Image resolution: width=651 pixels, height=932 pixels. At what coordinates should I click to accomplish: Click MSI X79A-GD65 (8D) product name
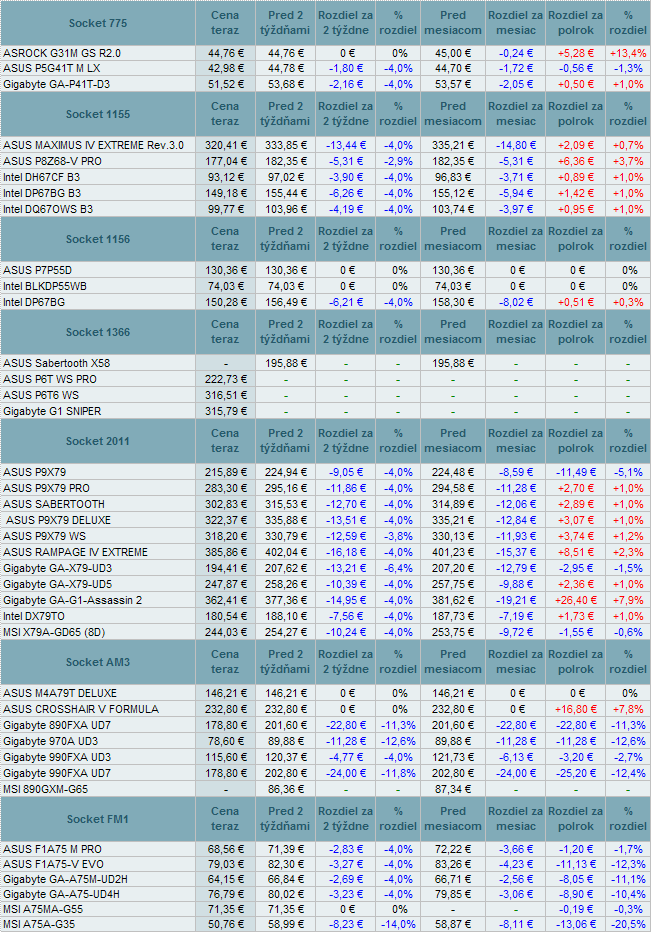[x=54, y=632]
